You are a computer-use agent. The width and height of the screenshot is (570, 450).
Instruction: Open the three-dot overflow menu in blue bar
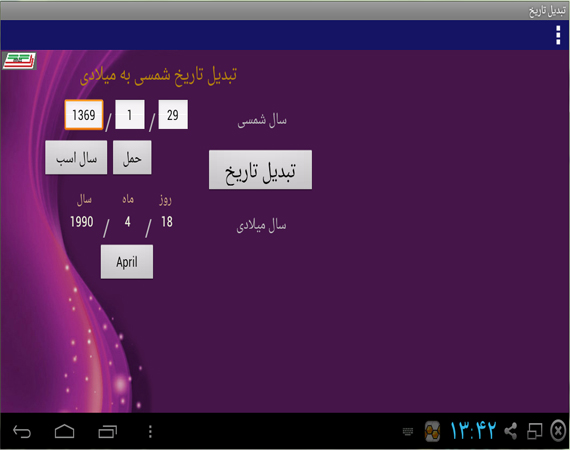(558, 35)
